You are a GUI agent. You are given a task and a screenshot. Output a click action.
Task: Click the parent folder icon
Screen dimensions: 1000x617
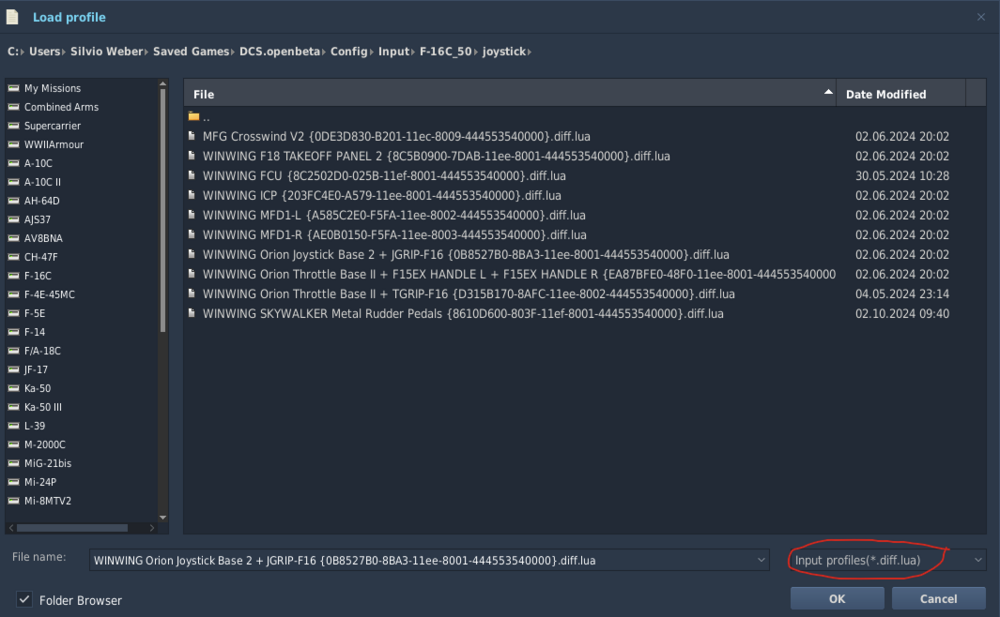click(x=194, y=117)
